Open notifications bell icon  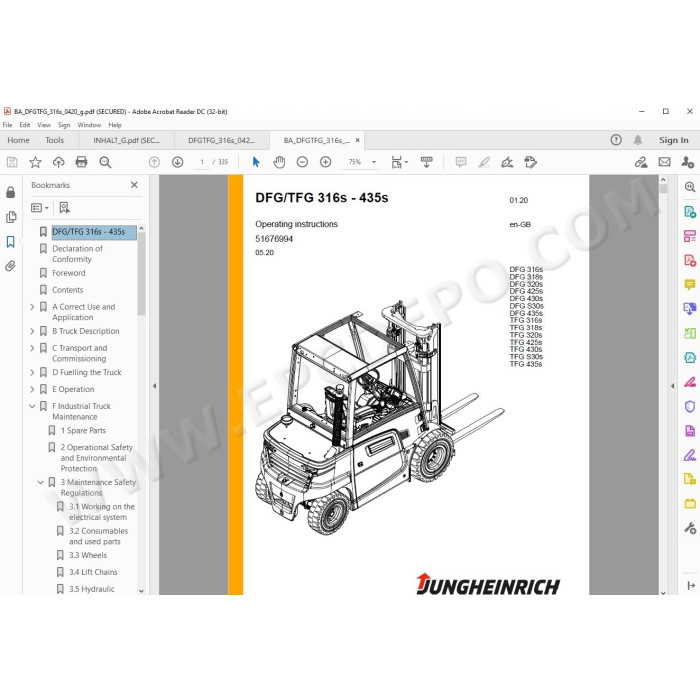(638, 140)
